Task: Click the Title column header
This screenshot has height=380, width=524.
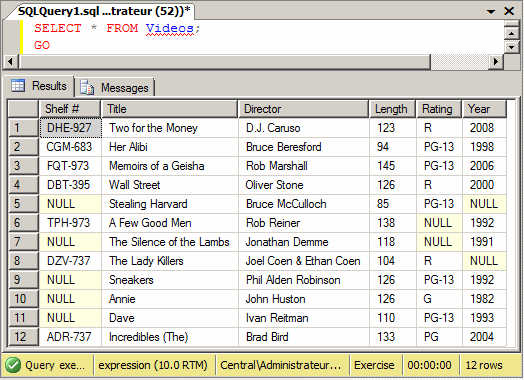Action: pos(169,109)
